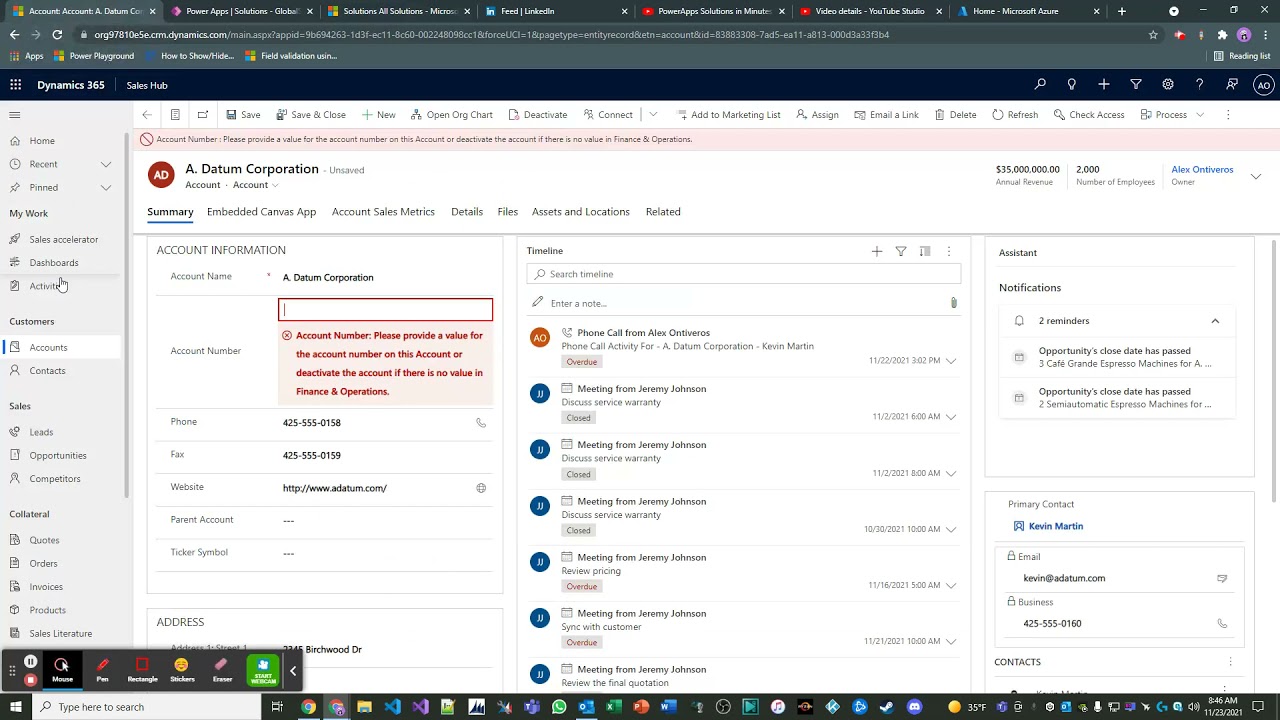Open website using the globe icon
1280x720 pixels.
pos(481,488)
